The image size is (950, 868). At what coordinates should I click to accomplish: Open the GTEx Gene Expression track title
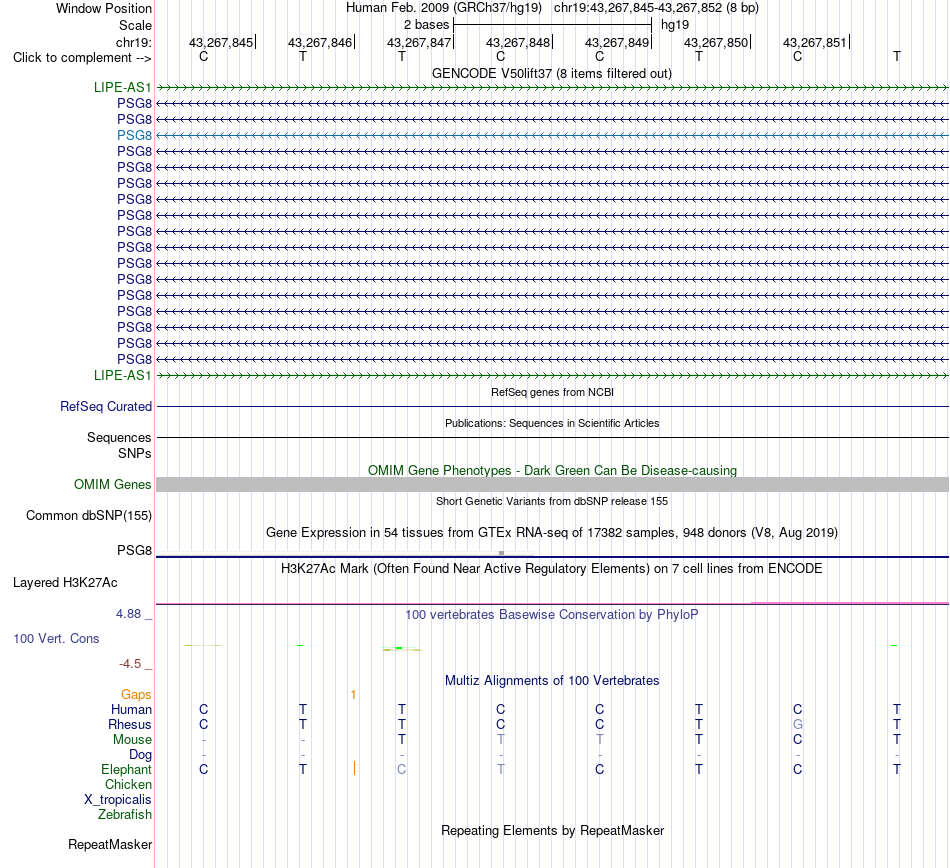[552, 532]
